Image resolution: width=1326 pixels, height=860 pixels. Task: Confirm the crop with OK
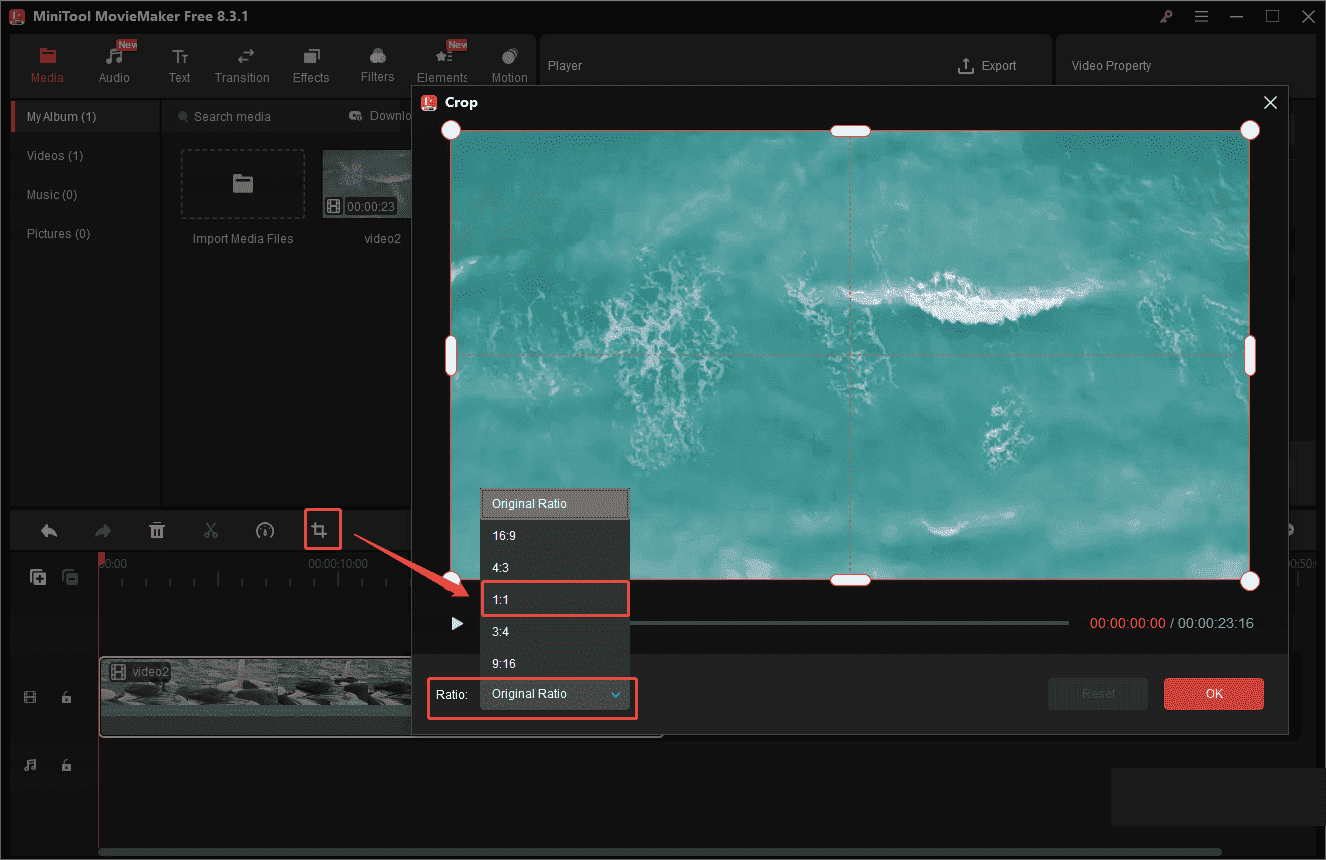tap(1213, 693)
